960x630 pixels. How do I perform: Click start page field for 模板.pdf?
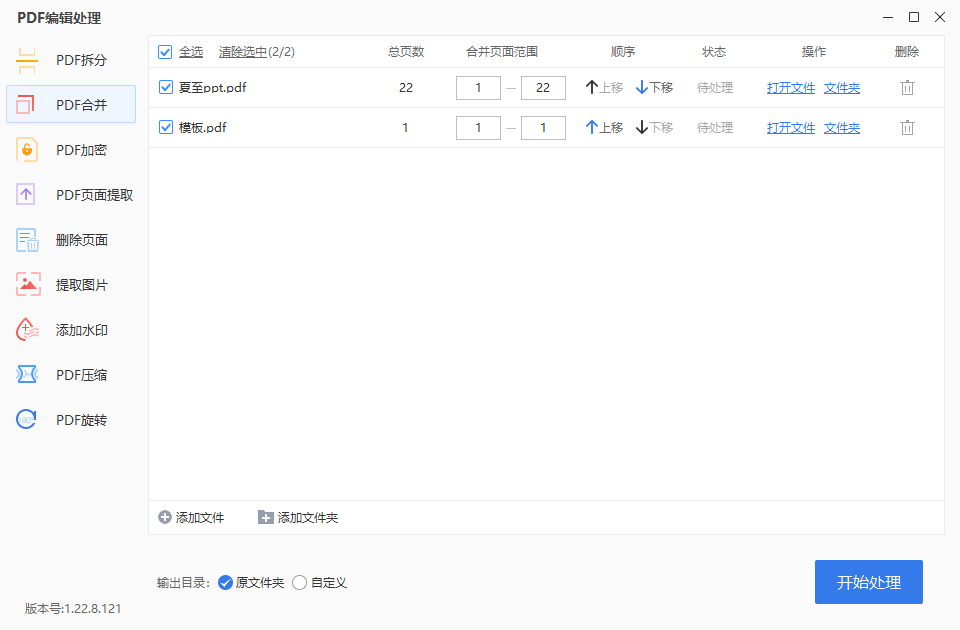pos(478,127)
